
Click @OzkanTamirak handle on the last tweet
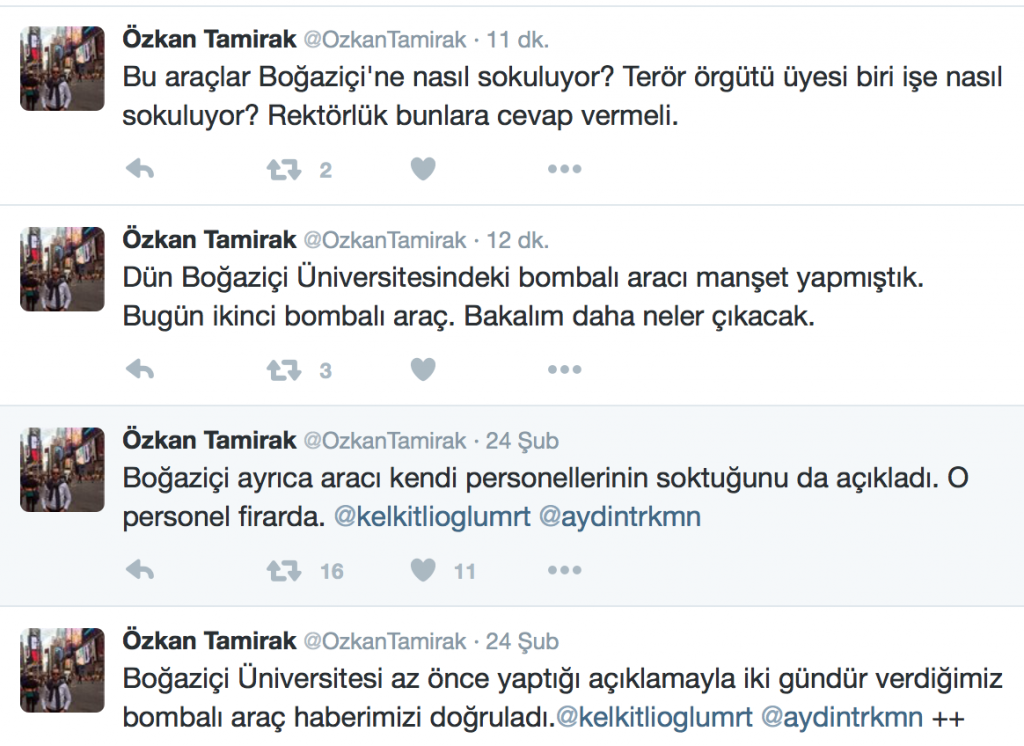pyautogui.click(x=384, y=640)
